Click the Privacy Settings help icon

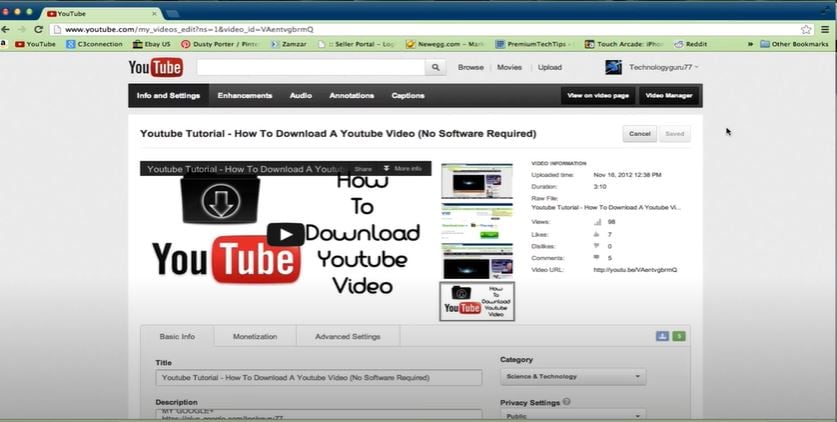[566, 402]
